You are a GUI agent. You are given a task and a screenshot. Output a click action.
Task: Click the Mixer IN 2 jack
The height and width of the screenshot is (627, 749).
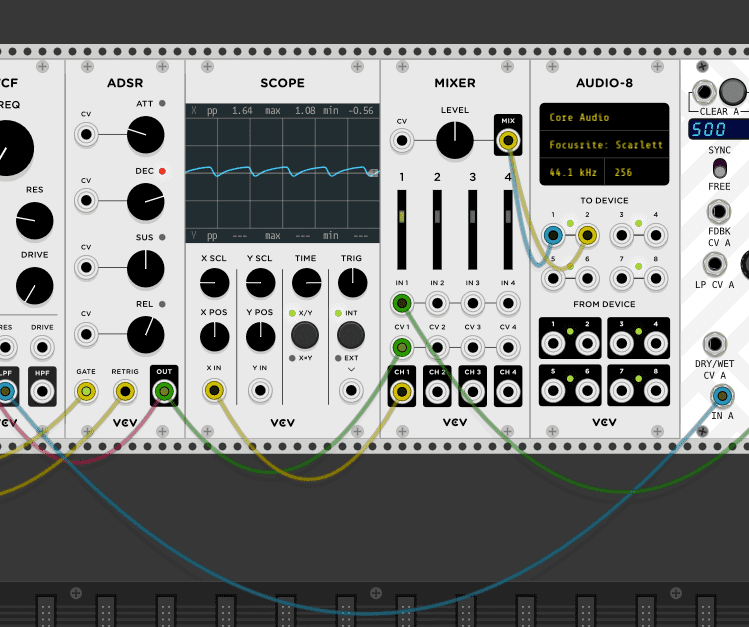(437, 303)
